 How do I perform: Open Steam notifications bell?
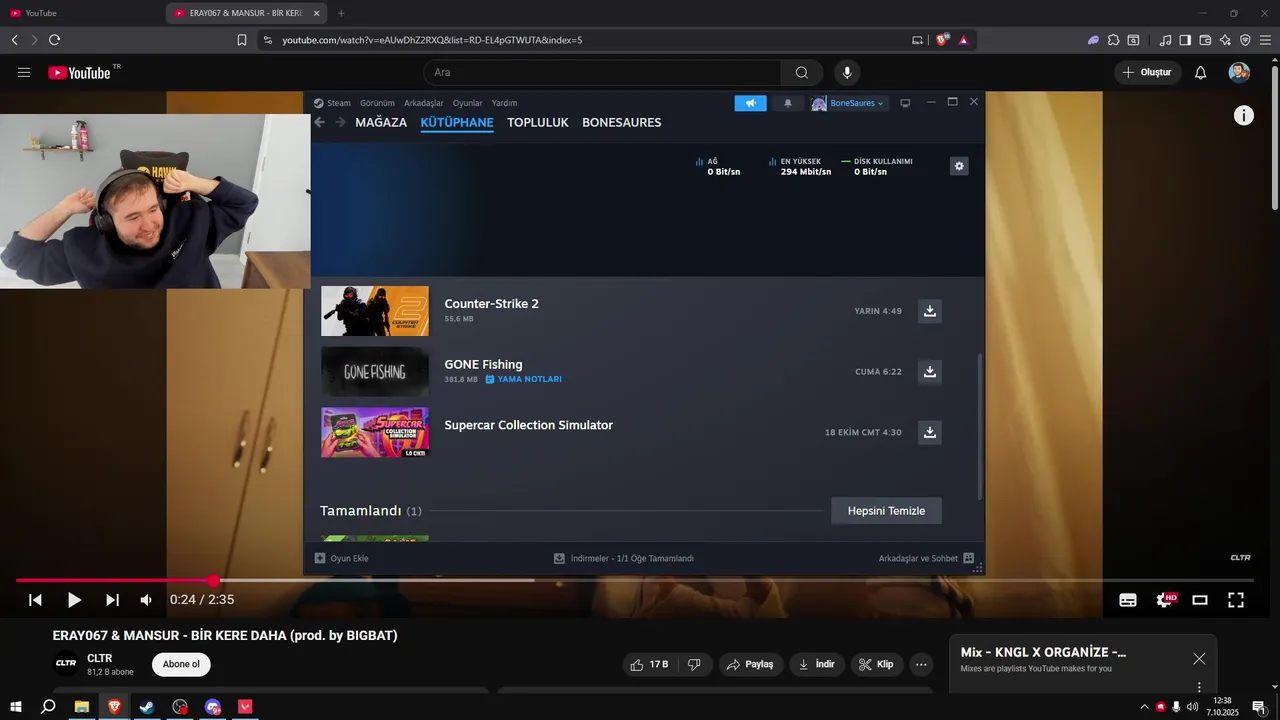click(x=788, y=103)
